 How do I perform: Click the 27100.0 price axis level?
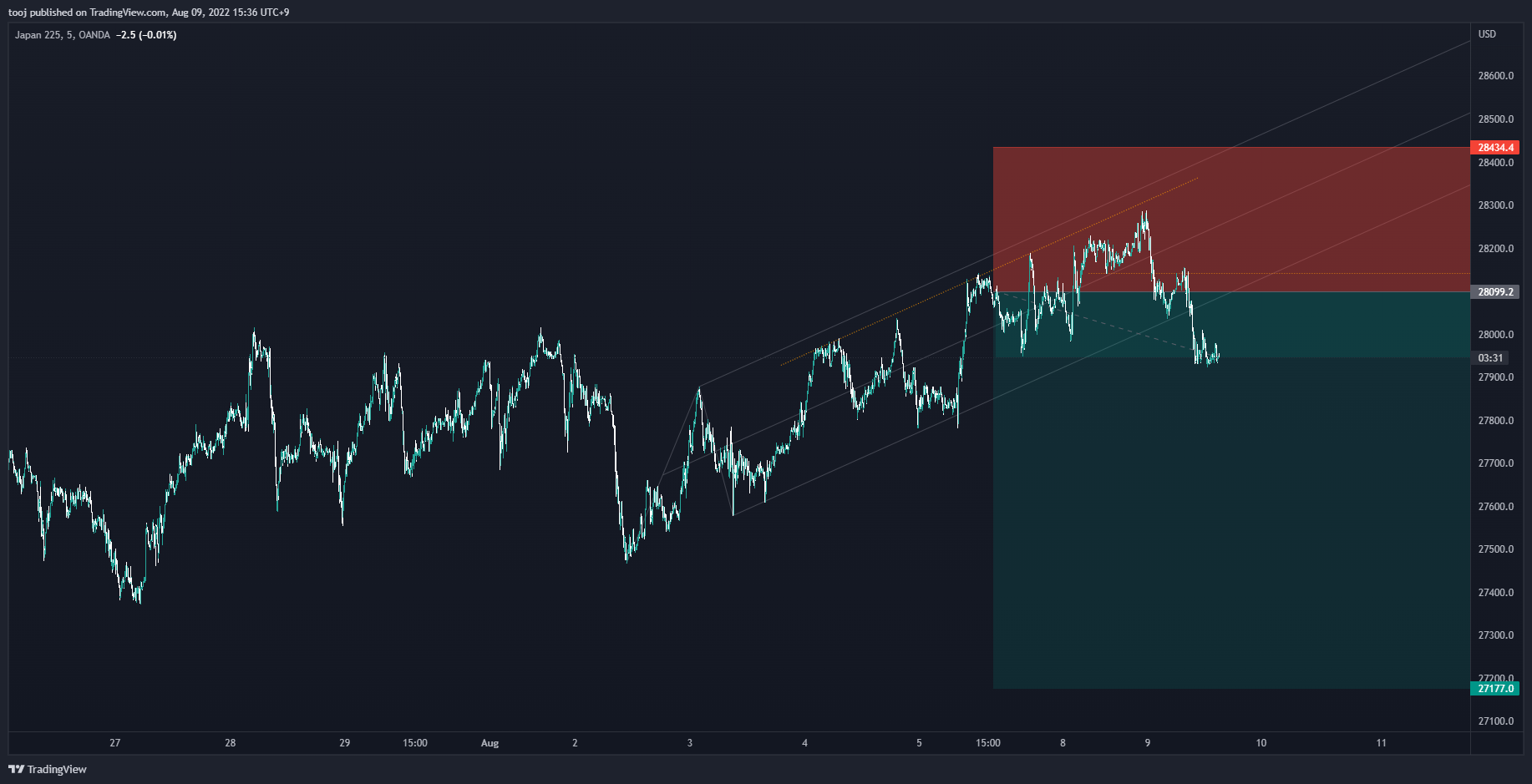pyautogui.click(x=1495, y=721)
